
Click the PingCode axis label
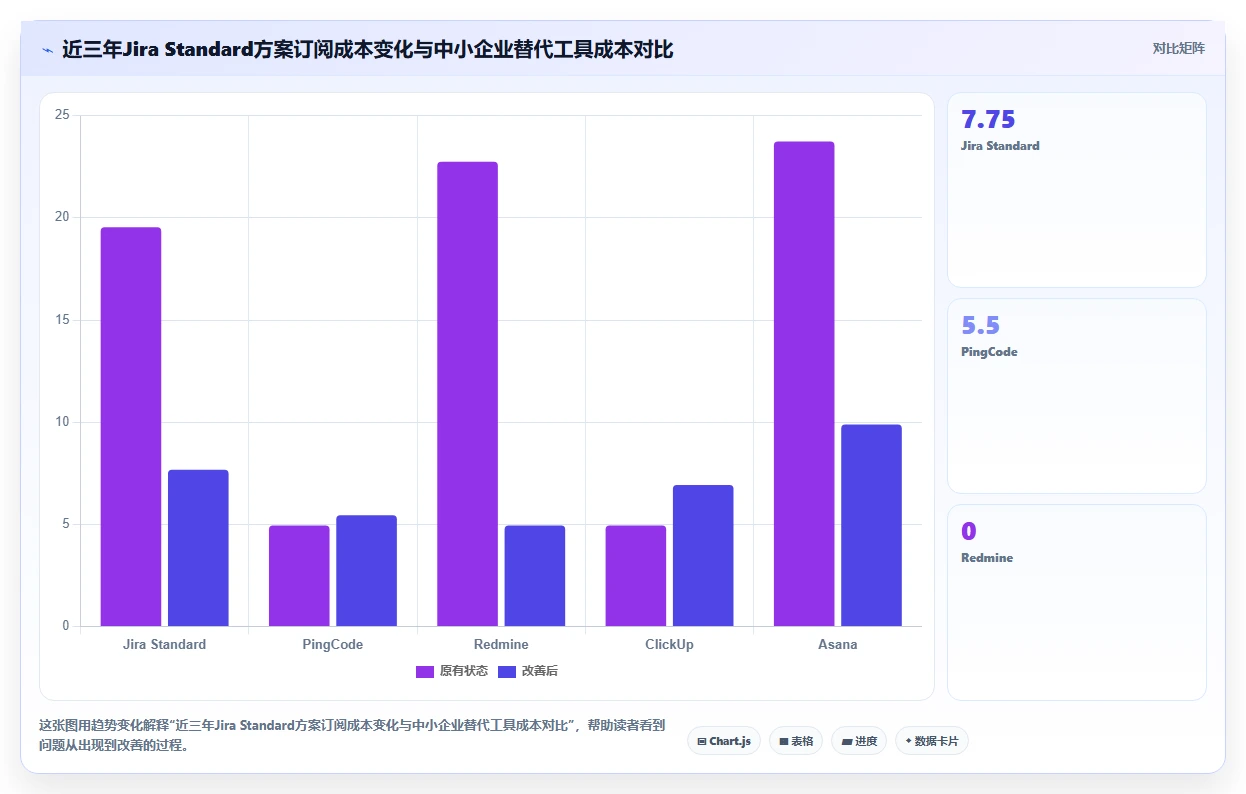333,644
